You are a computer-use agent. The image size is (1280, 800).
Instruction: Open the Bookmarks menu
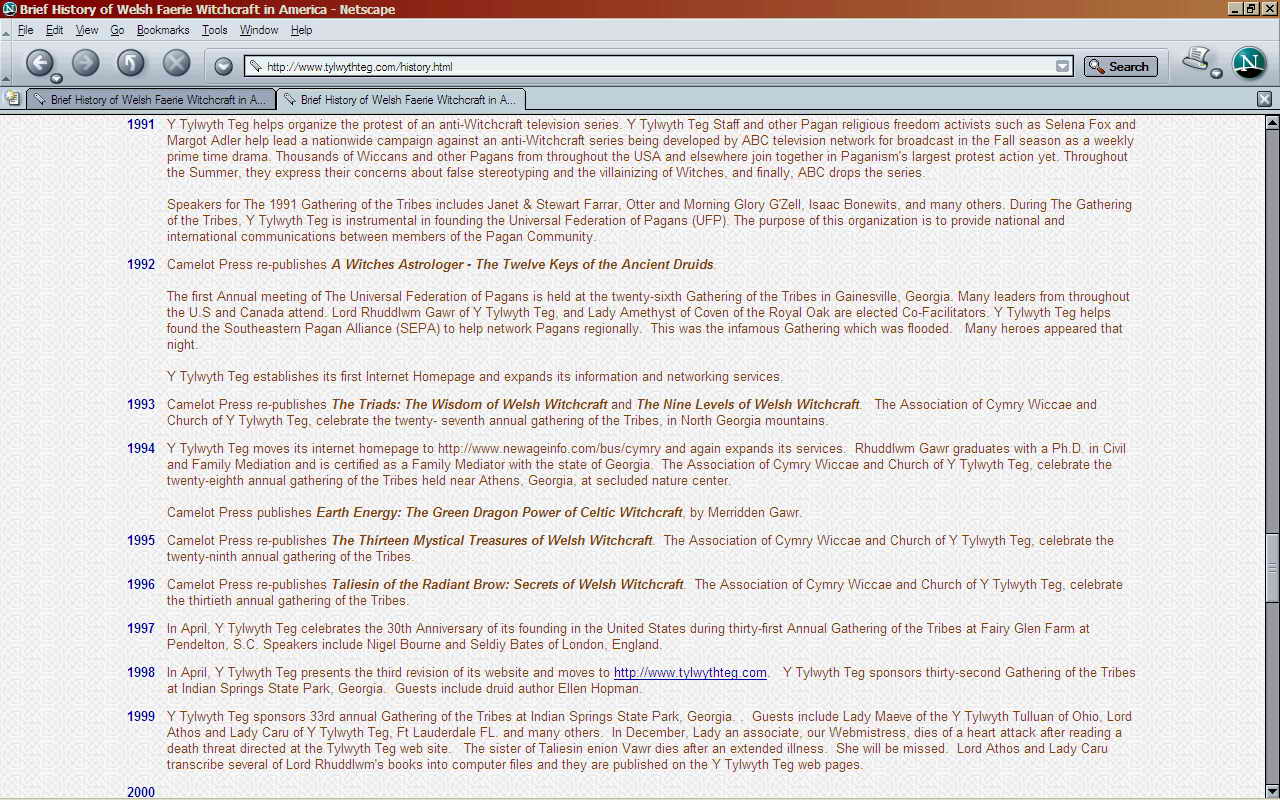pos(163,30)
